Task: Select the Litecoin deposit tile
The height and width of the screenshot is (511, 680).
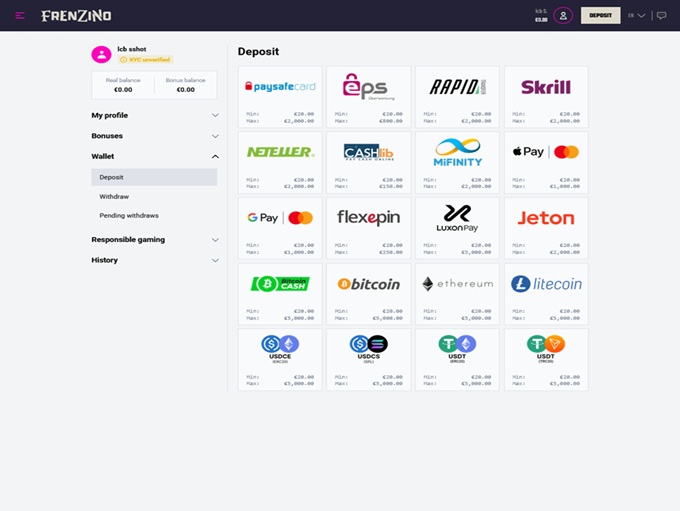Action: (546, 284)
